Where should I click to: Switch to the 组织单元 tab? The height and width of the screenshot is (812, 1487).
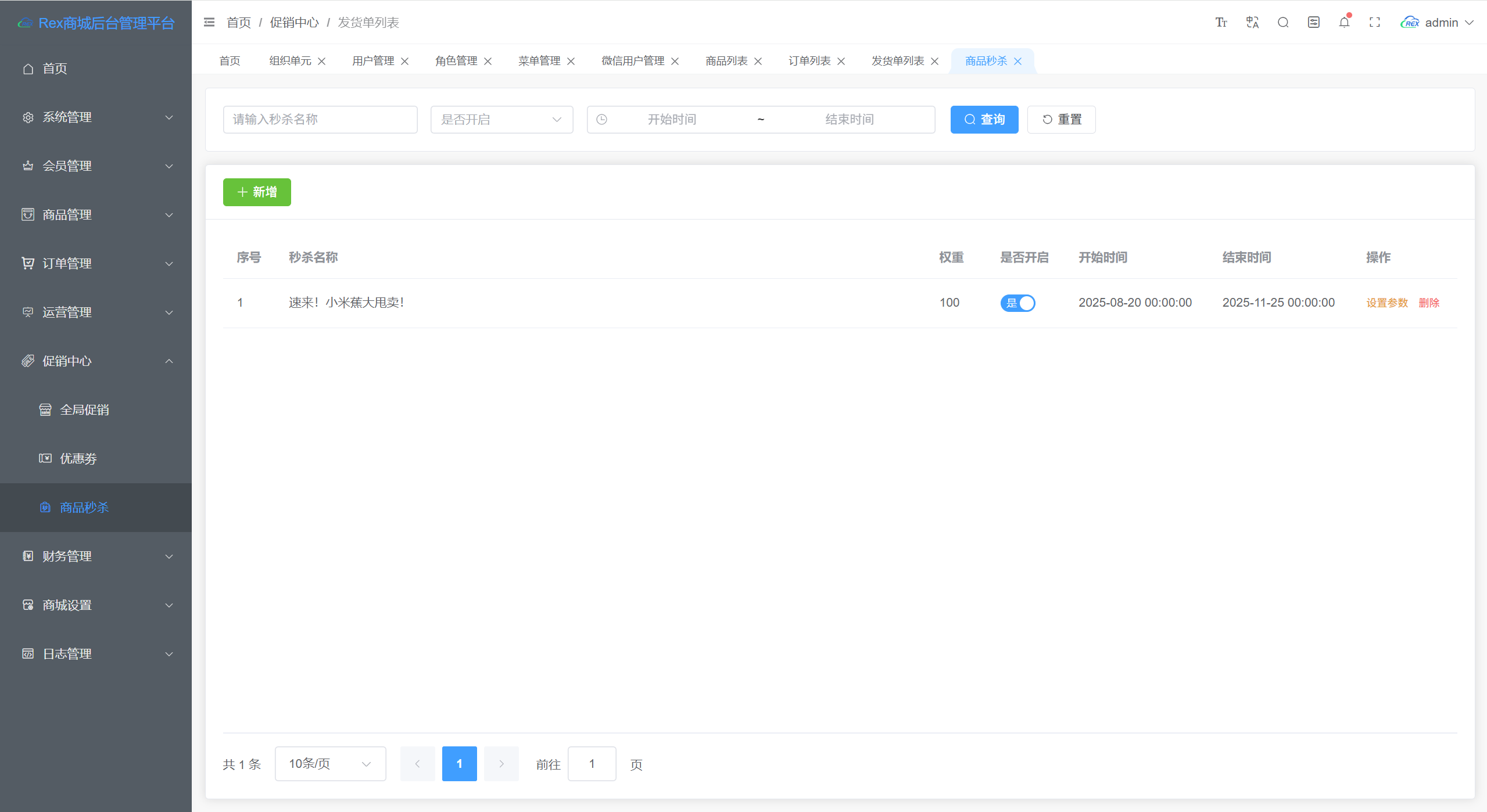(290, 61)
